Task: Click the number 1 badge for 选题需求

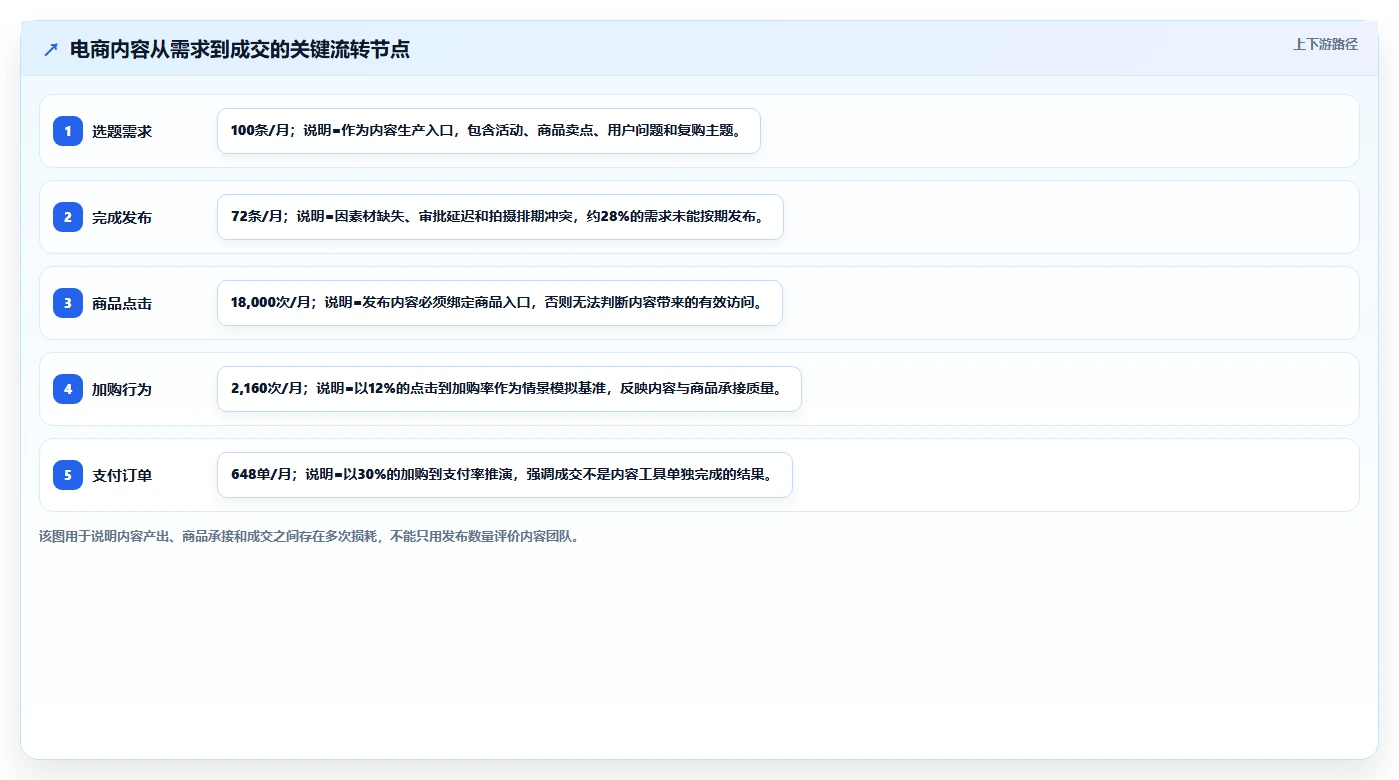Action: coord(68,131)
